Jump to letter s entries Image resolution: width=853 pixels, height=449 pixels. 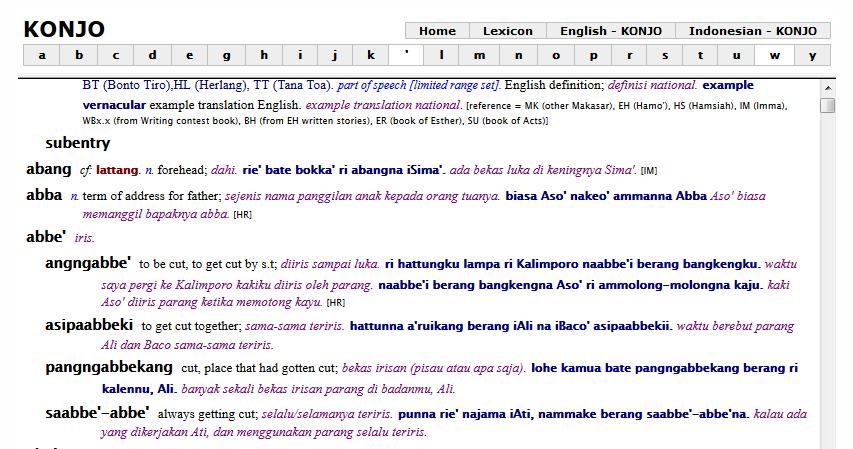point(665,56)
